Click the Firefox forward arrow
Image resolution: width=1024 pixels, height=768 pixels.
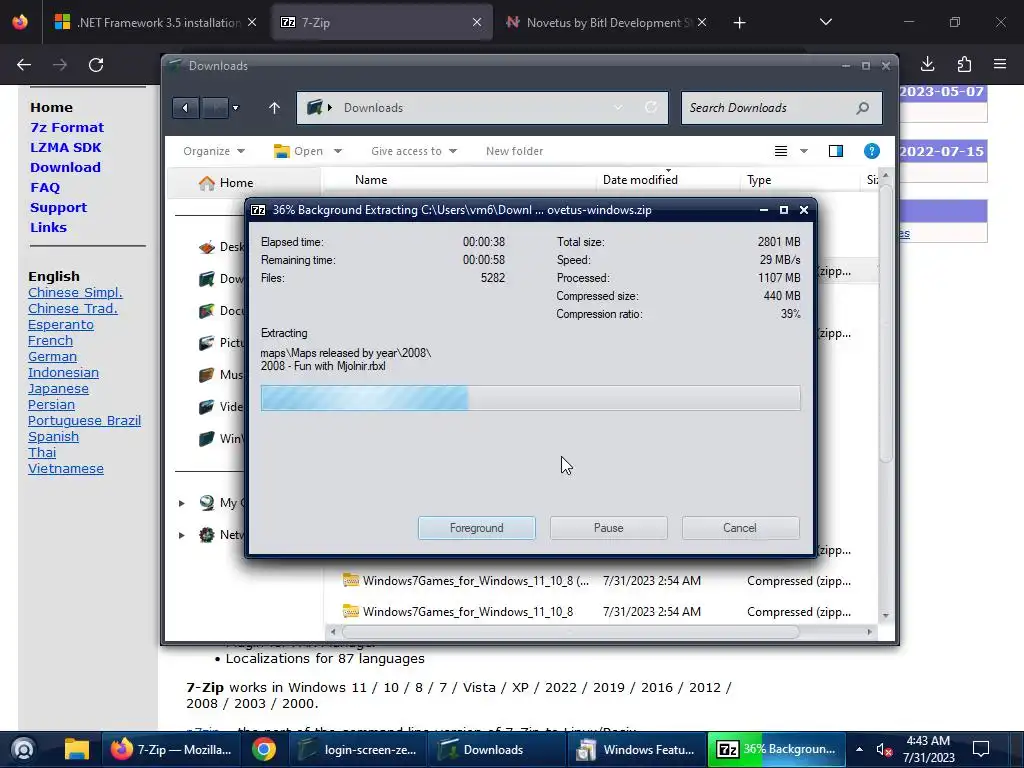coord(60,65)
